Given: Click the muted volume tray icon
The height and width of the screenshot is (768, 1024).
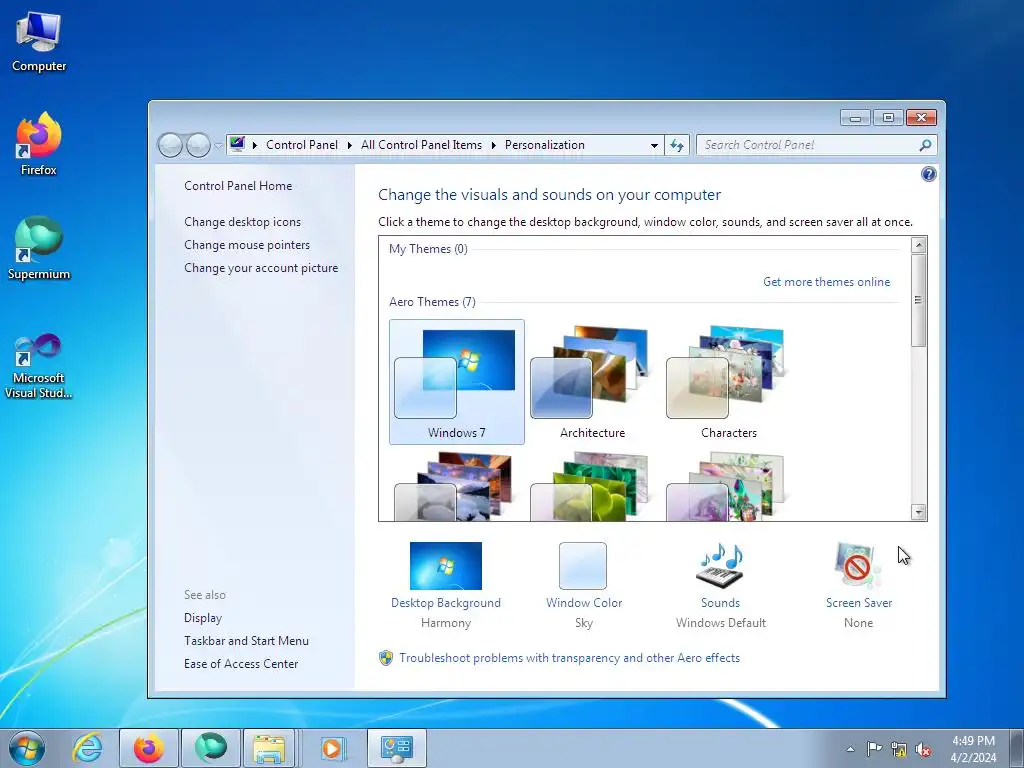Looking at the screenshot, I should pyautogui.click(x=923, y=749).
